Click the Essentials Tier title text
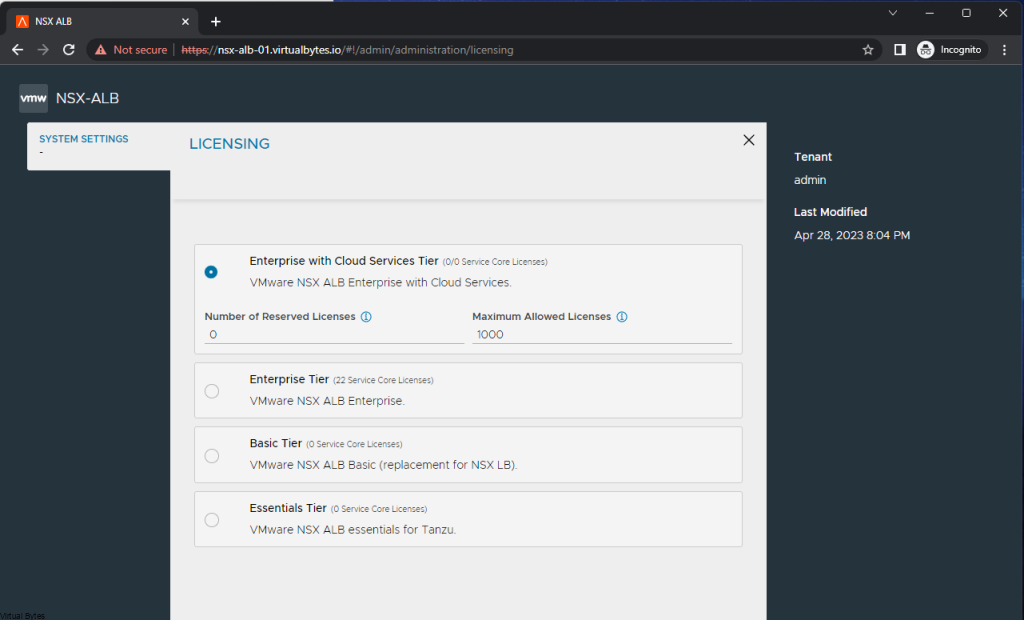The image size is (1024, 620). 288,508
